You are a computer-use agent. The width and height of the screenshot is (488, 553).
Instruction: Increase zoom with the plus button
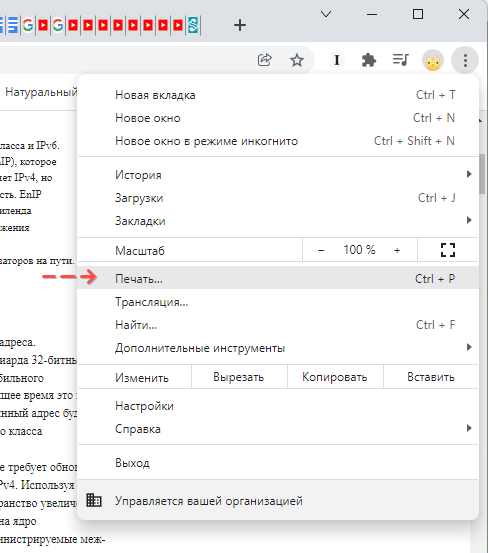[397, 250]
